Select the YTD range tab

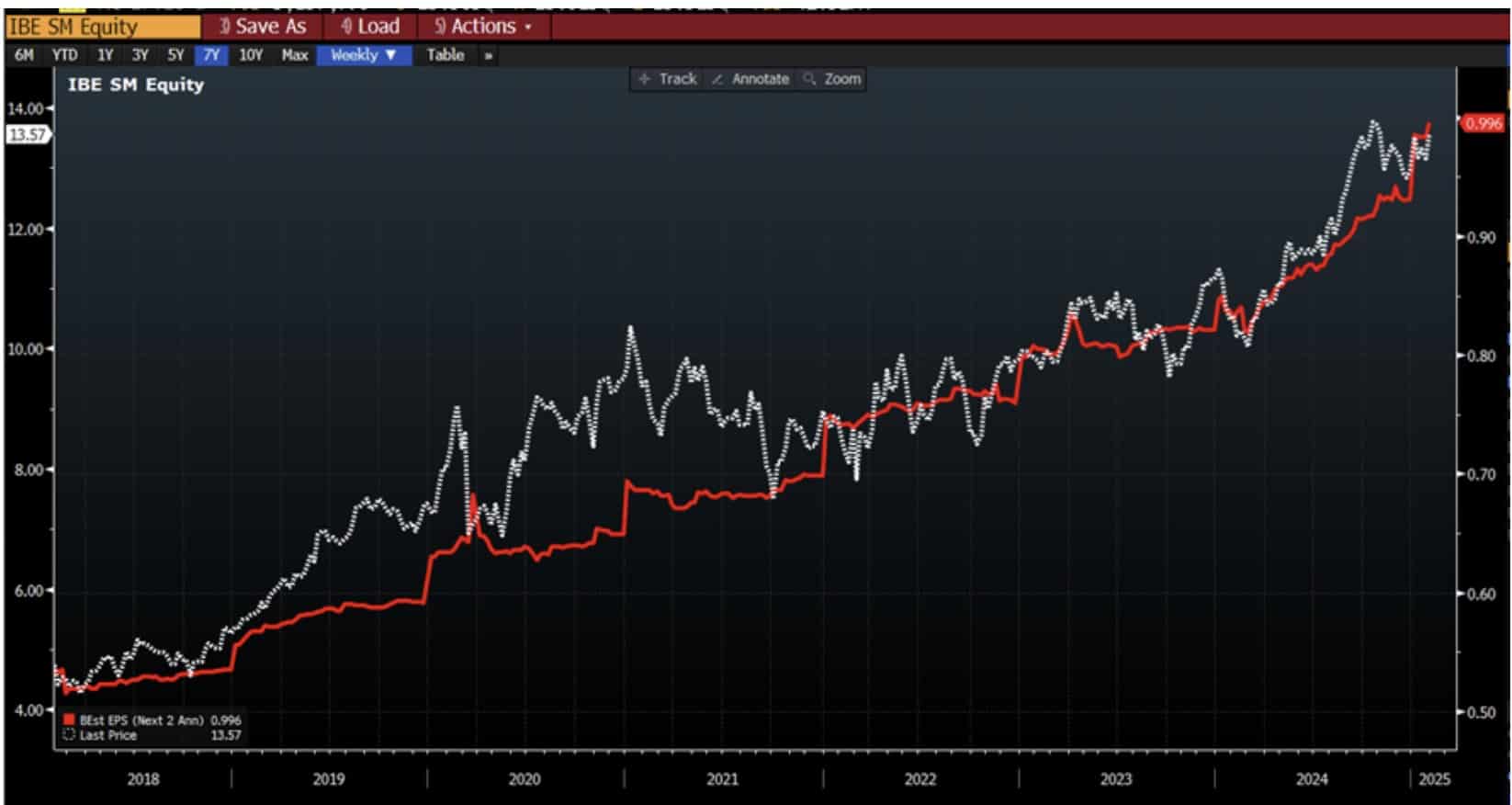[64, 55]
